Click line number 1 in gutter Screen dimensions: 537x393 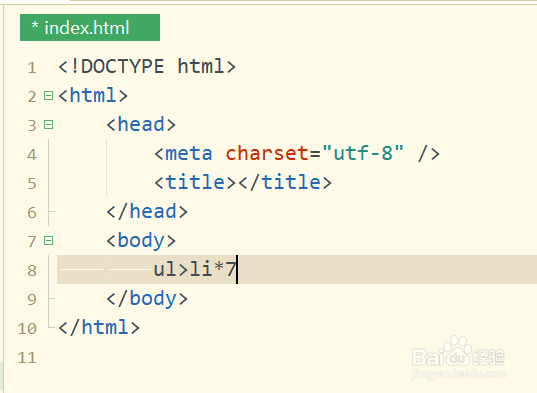tap(32, 68)
